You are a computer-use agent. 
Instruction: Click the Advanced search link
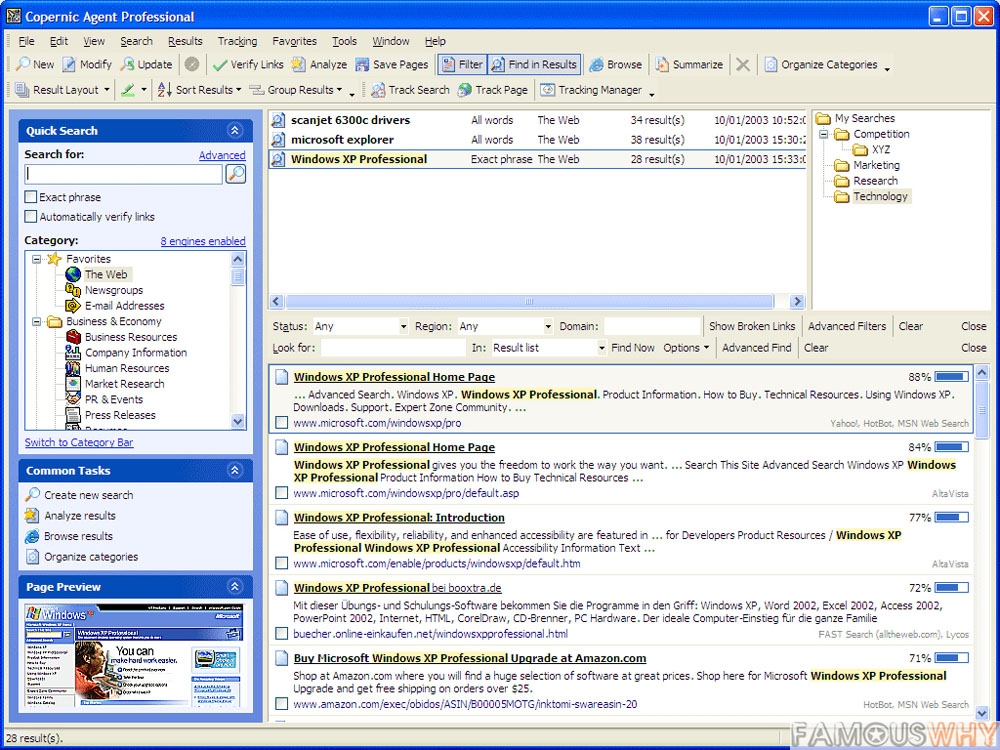point(222,155)
